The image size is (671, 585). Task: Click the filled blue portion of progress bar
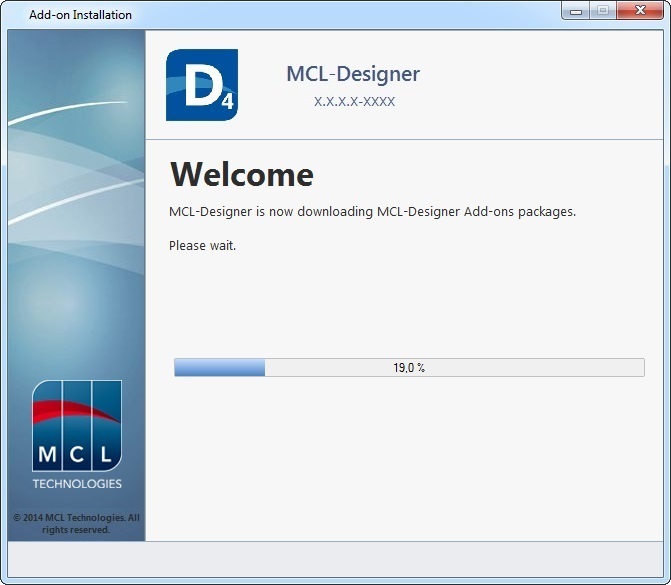(x=219, y=368)
